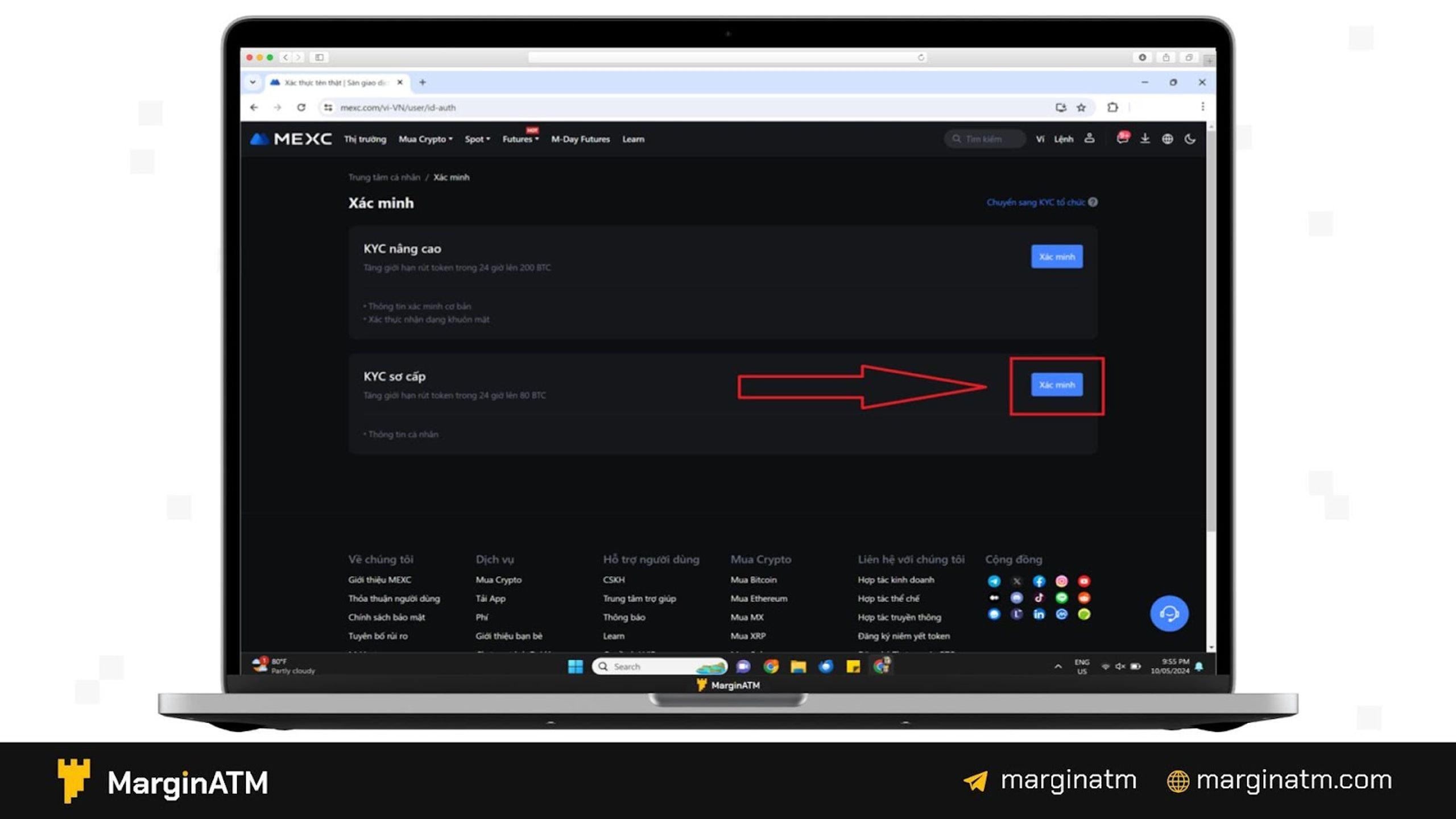1456x819 pixels.
Task: Expand the Futures dropdown menu
Action: [520, 139]
